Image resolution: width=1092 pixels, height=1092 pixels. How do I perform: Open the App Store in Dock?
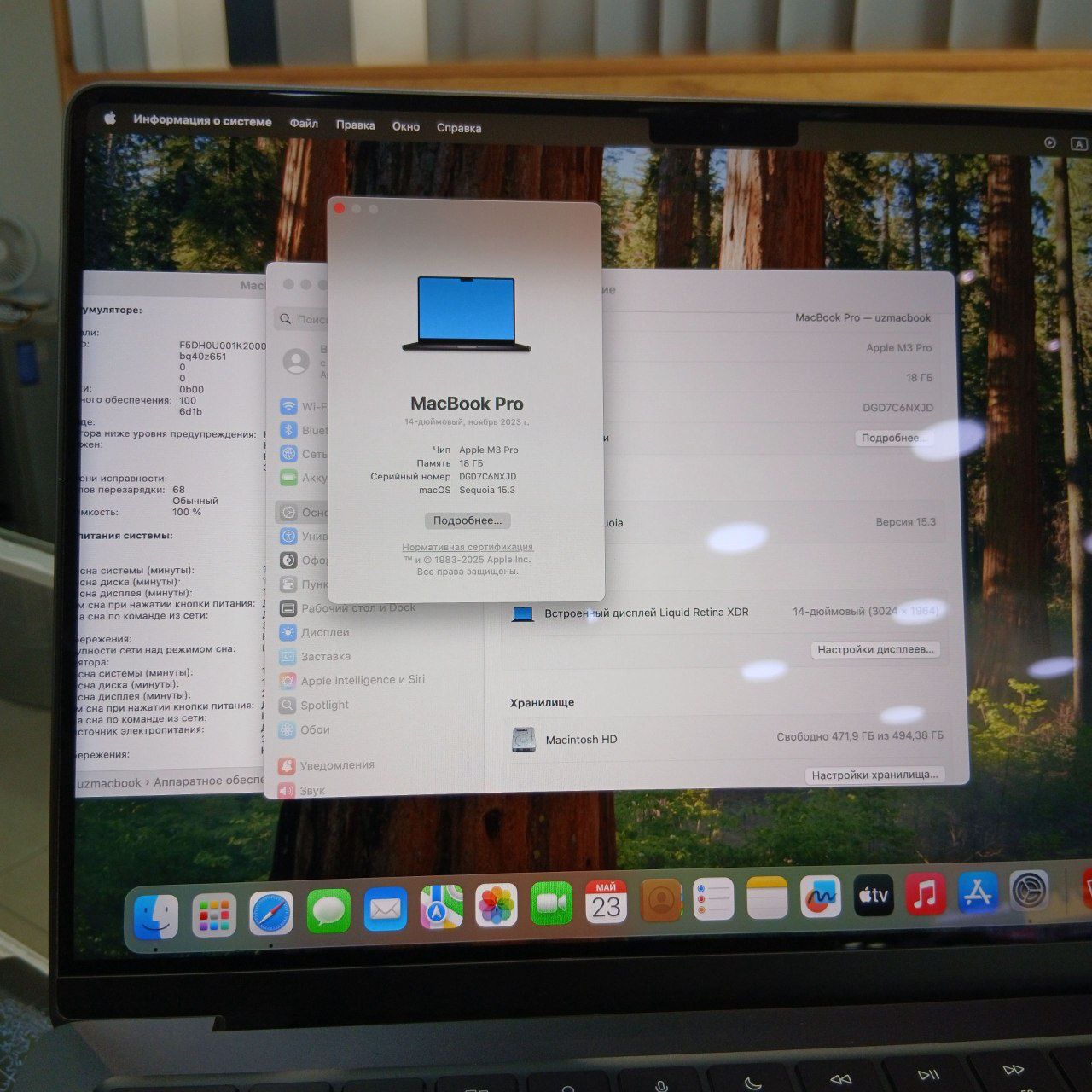coord(977,892)
